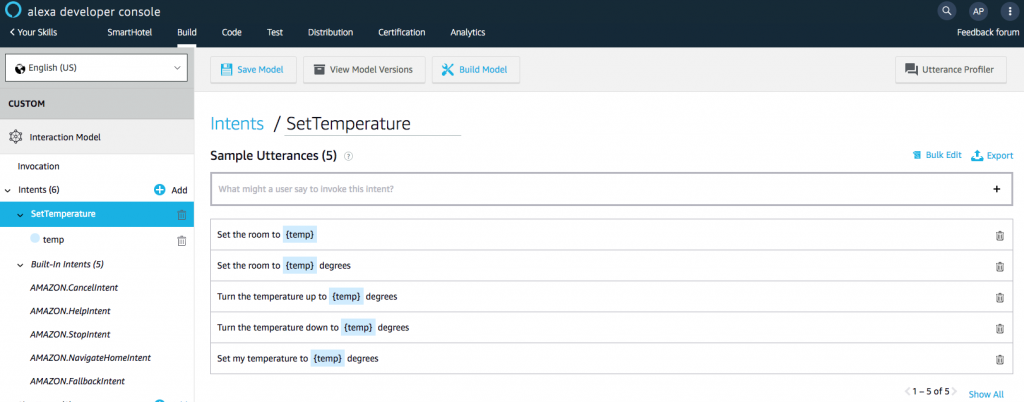Viewport: 1024px width, 402px height.
Task: Click the plus icon to add utterance
Action: pos(997,189)
